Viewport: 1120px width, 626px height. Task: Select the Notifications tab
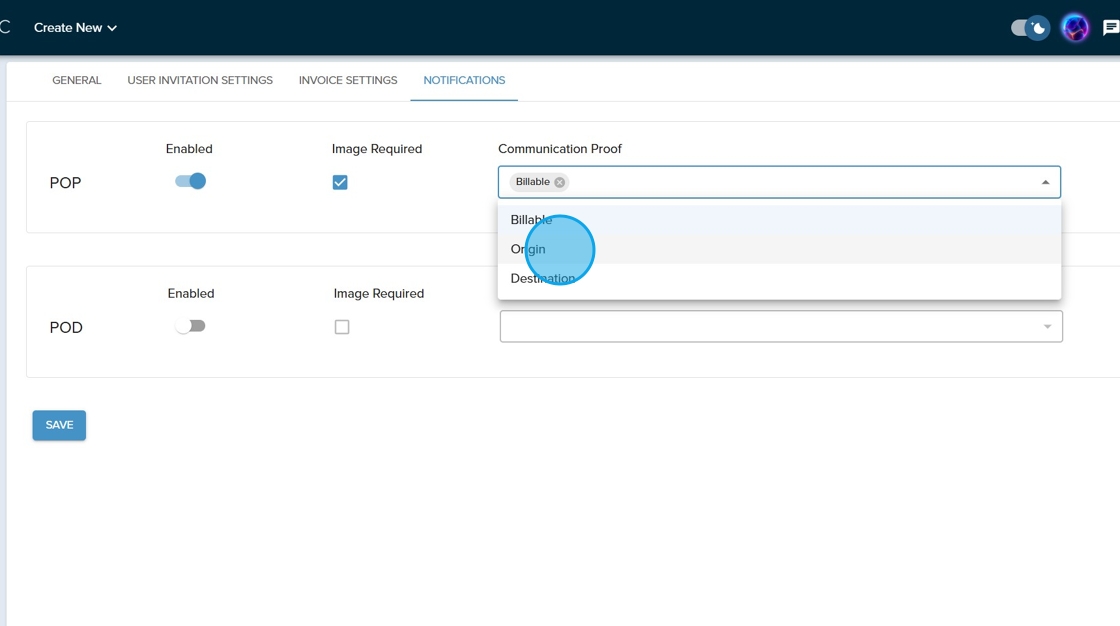point(464,80)
